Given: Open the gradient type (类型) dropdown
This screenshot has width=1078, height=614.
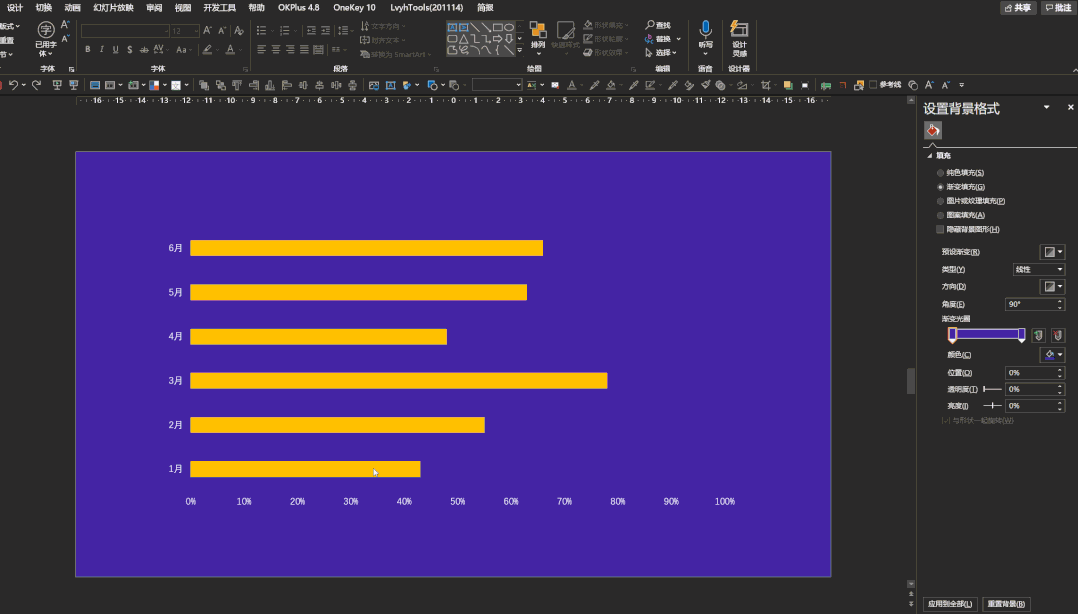Looking at the screenshot, I should [x=1039, y=269].
